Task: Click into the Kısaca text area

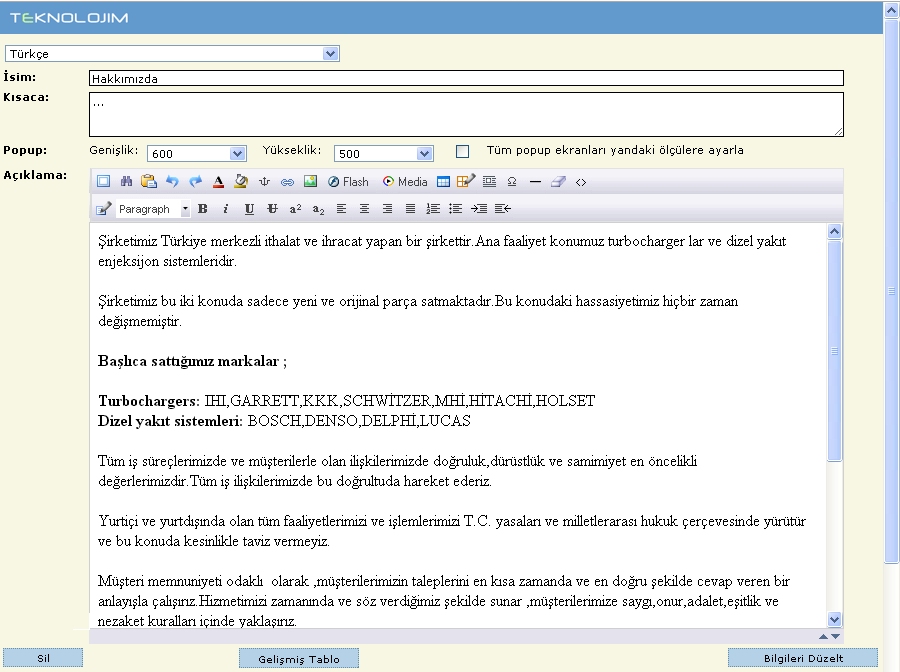Action: (x=466, y=115)
